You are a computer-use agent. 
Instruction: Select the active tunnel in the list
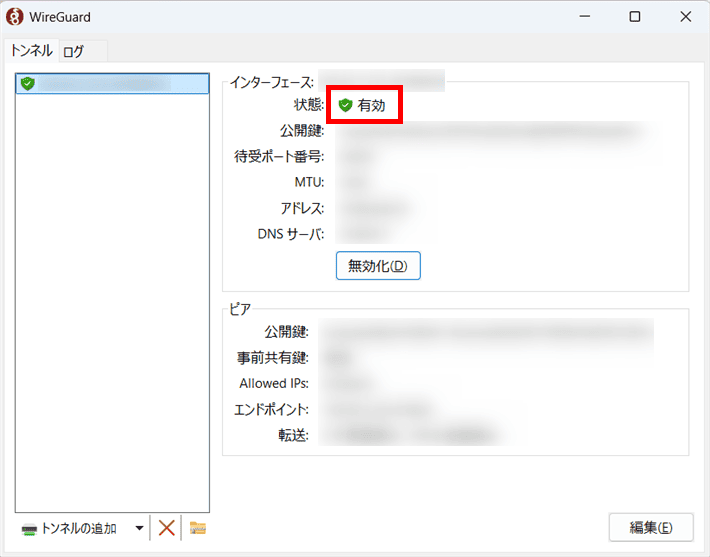(112, 84)
